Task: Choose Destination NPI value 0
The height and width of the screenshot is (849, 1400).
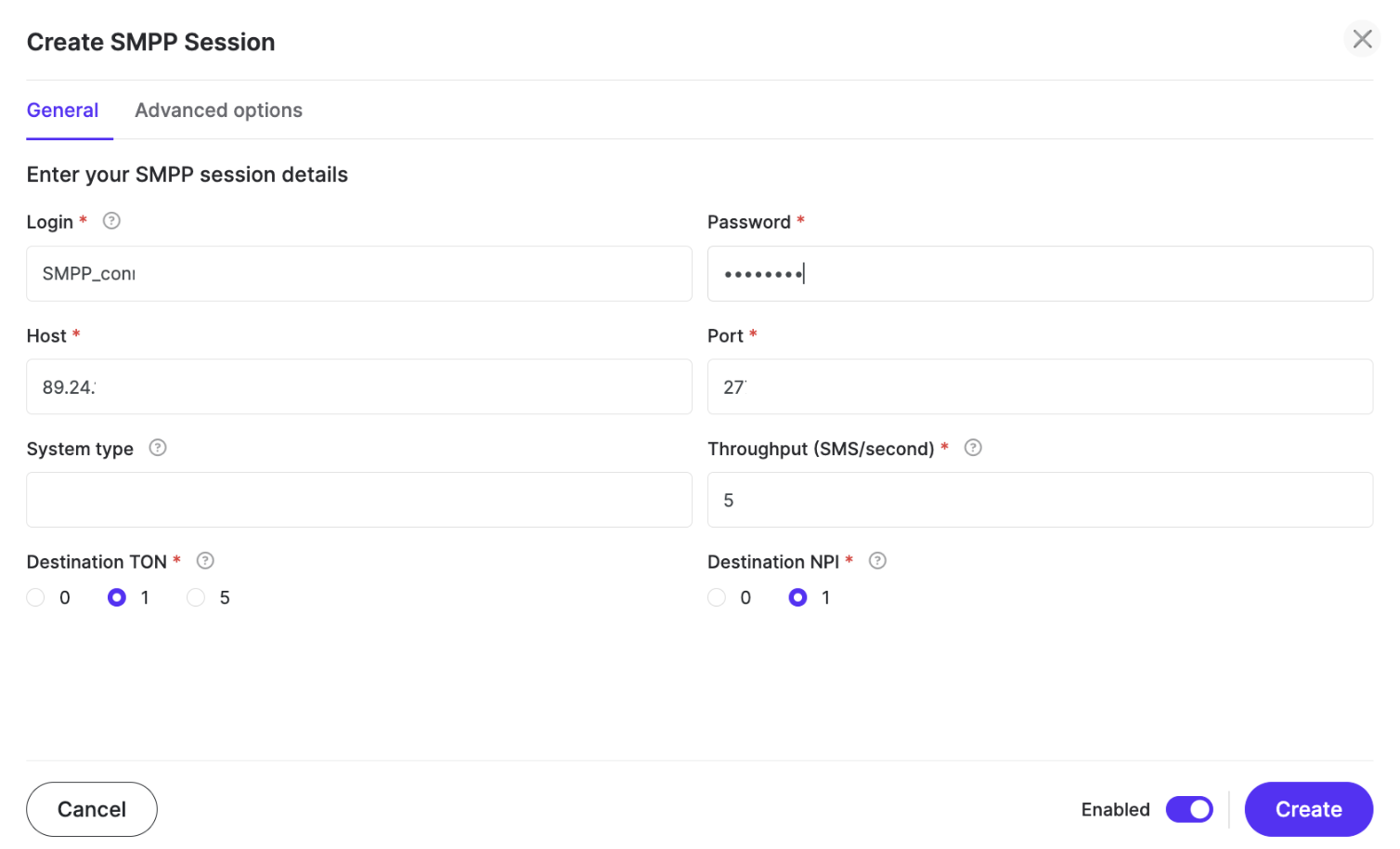Action: (x=717, y=597)
